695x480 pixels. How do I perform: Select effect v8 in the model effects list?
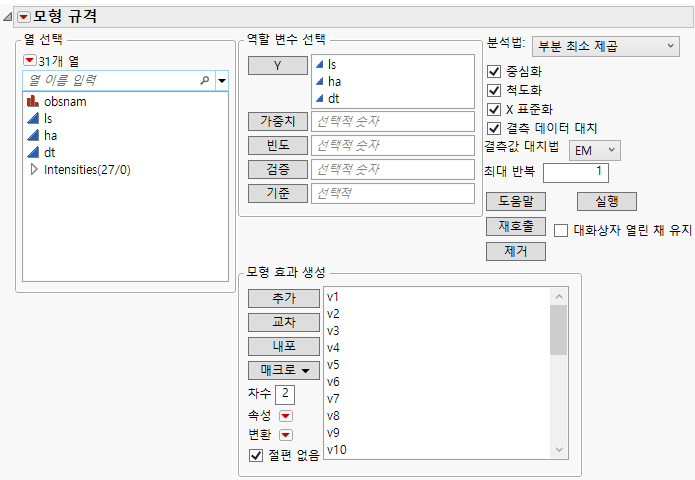333,416
